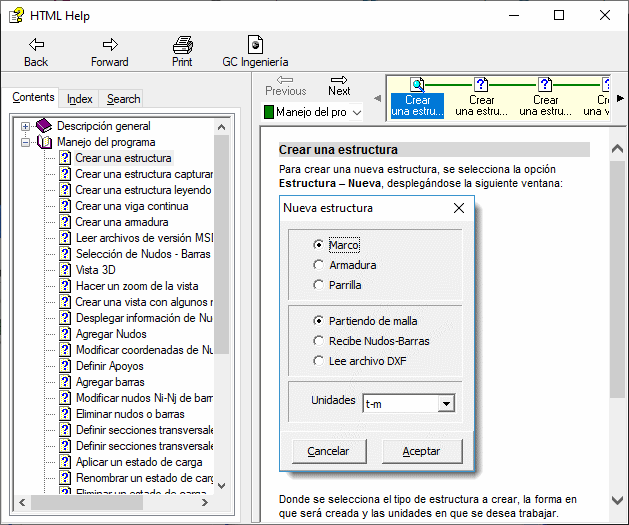Screen dimensions: 629x525
Task: Open 'Modificar nudos Ni-Nj de barr' topic
Action: click(x=144, y=398)
